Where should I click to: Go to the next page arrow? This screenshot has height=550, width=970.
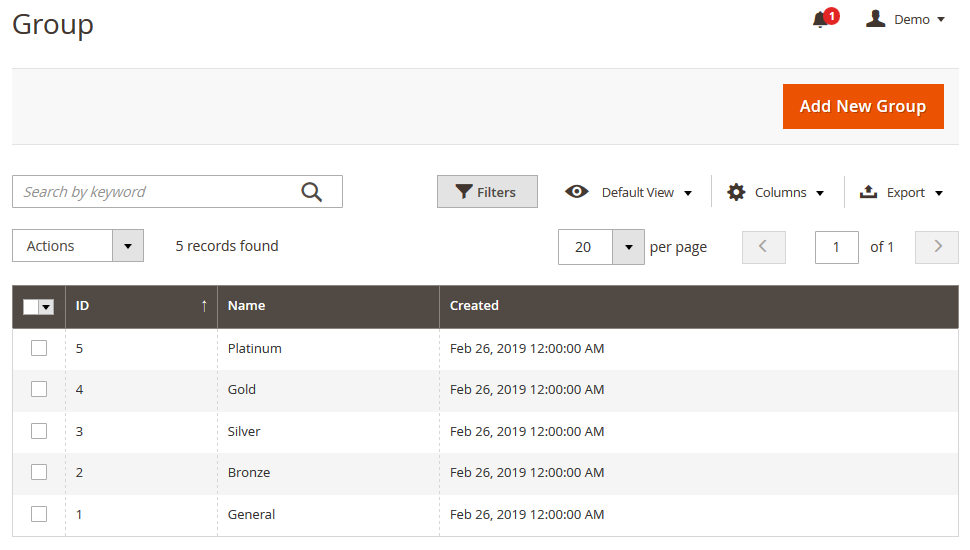[937, 247]
